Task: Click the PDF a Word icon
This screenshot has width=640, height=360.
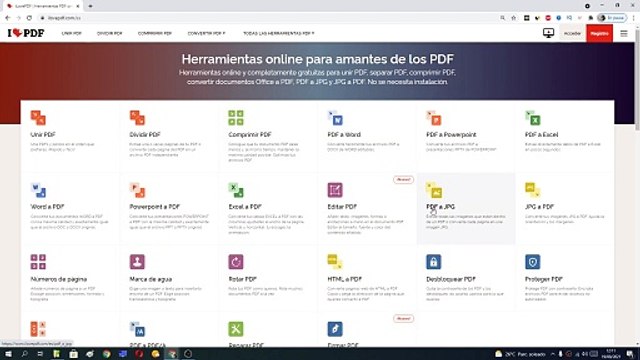Action: tap(335, 118)
